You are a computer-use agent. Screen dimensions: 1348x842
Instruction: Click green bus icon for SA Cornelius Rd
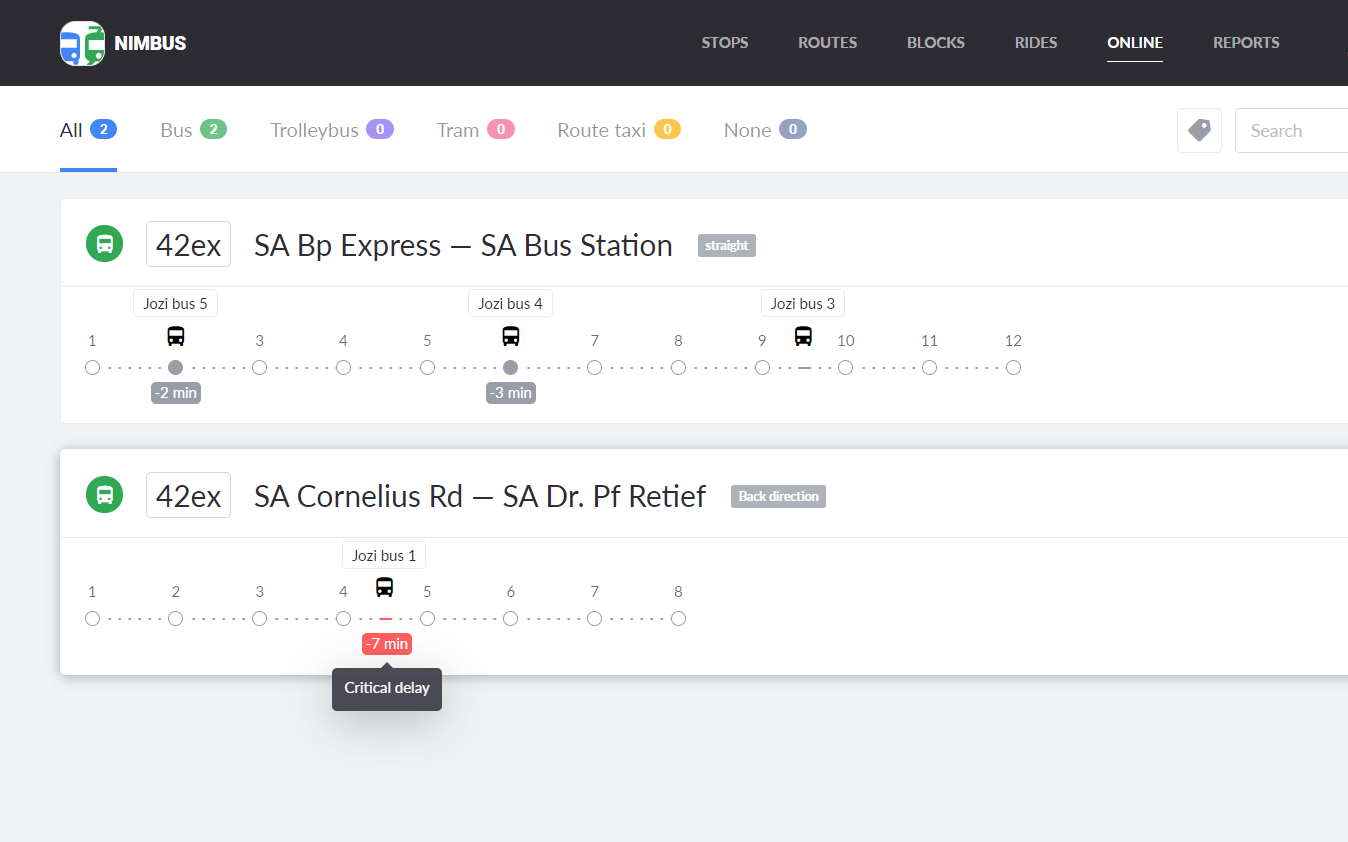pyautogui.click(x=104, y=495)
